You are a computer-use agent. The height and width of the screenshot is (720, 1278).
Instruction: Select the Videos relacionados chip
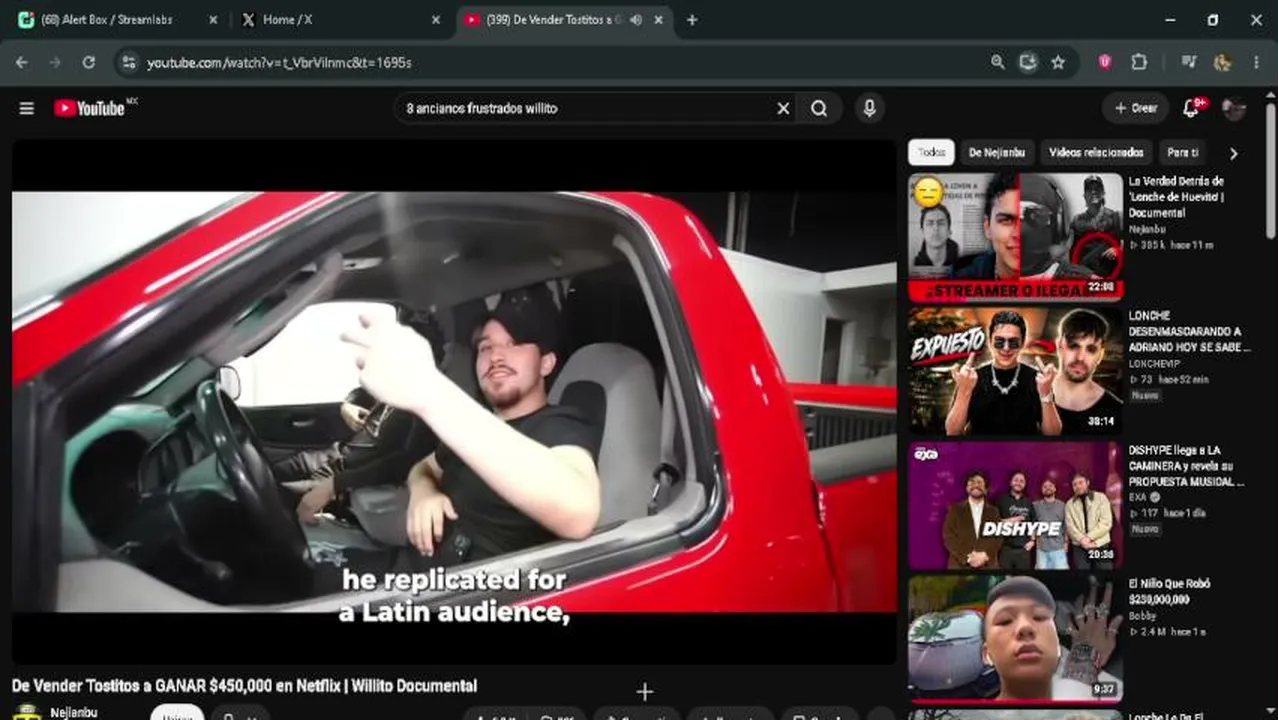point(1096,152)
